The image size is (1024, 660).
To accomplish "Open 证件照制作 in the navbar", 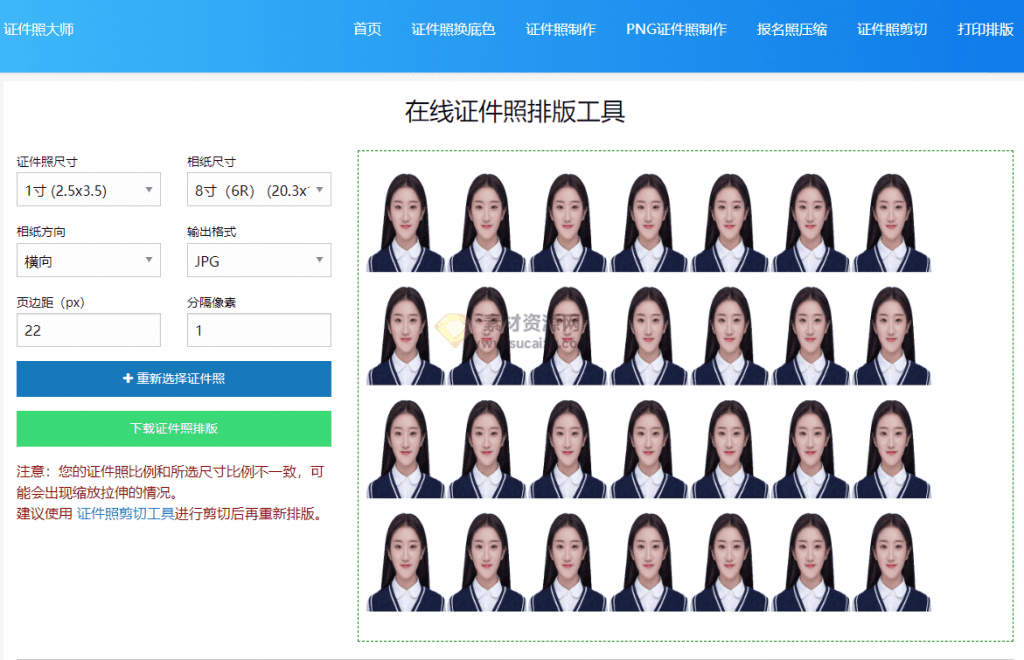I will [560, 29].
